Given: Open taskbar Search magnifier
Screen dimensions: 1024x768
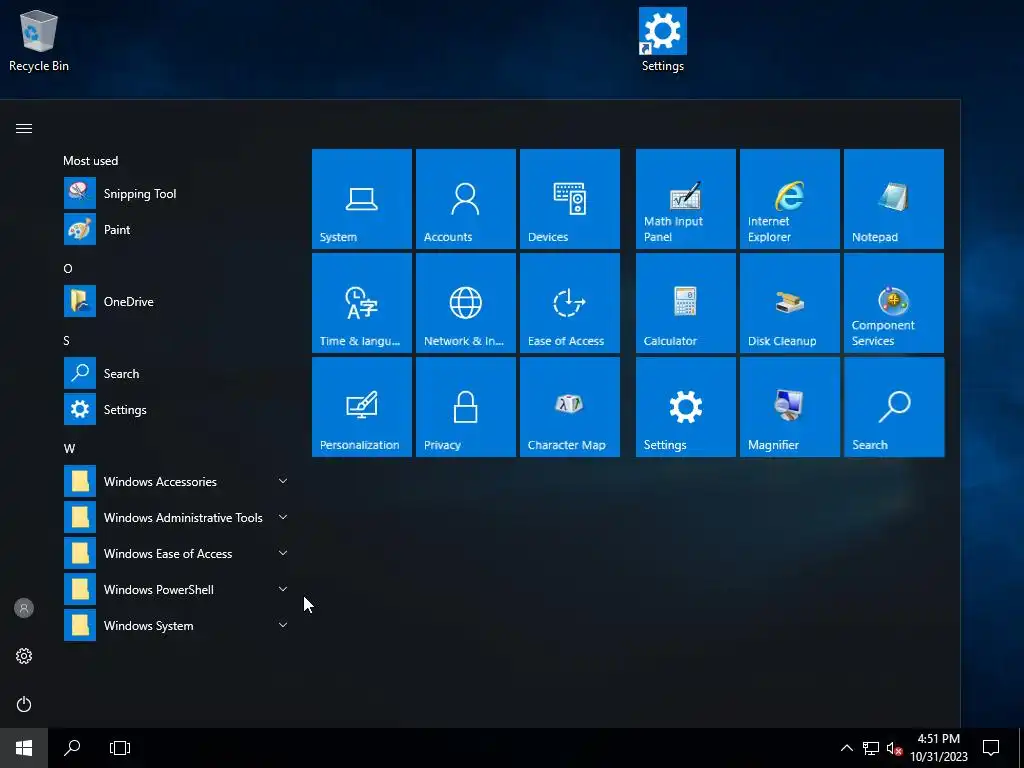Looking at the screenshot, I should pos(72,748).
